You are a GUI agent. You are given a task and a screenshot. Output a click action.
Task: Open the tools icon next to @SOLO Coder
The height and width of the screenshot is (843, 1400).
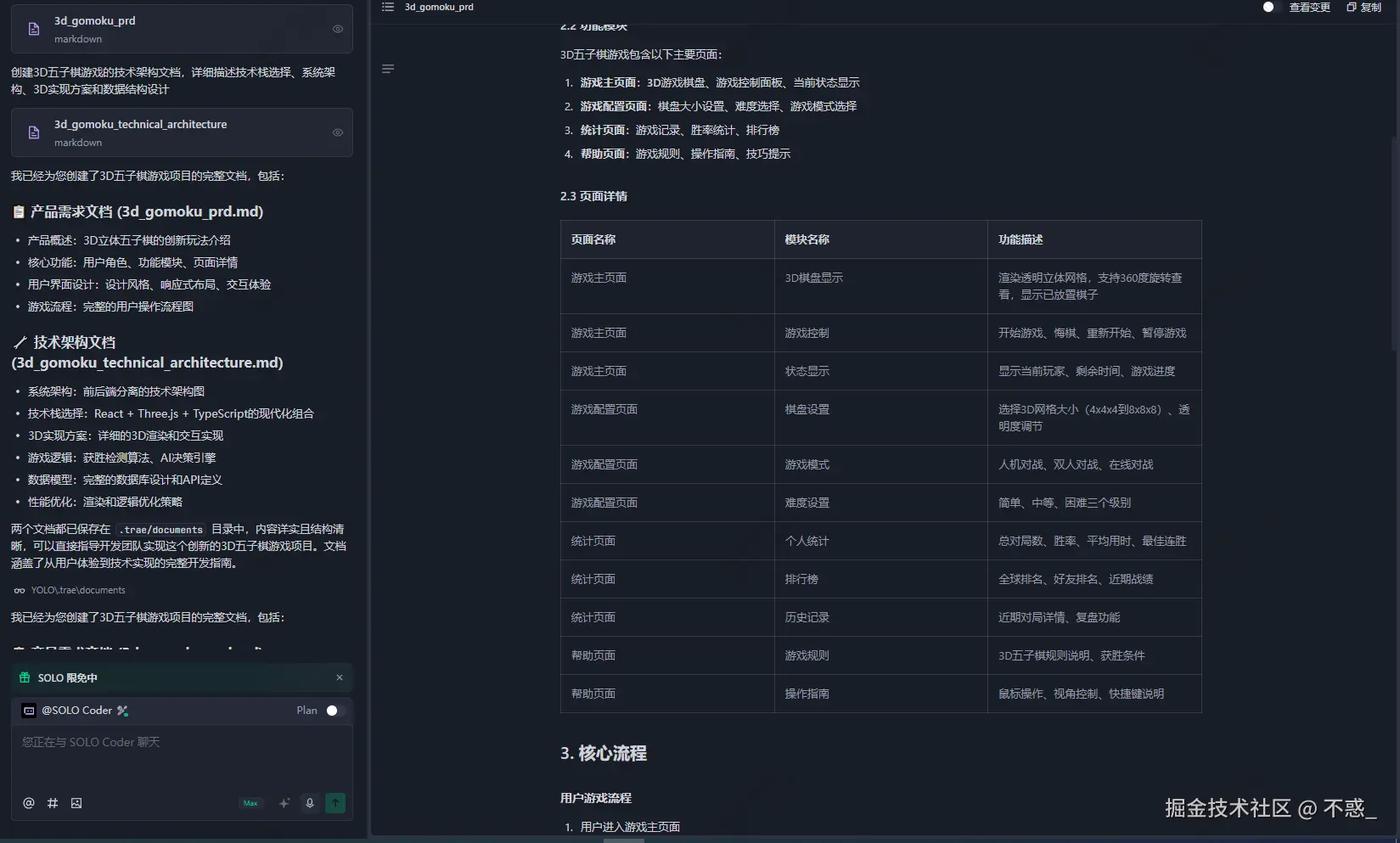pos(122,711)
